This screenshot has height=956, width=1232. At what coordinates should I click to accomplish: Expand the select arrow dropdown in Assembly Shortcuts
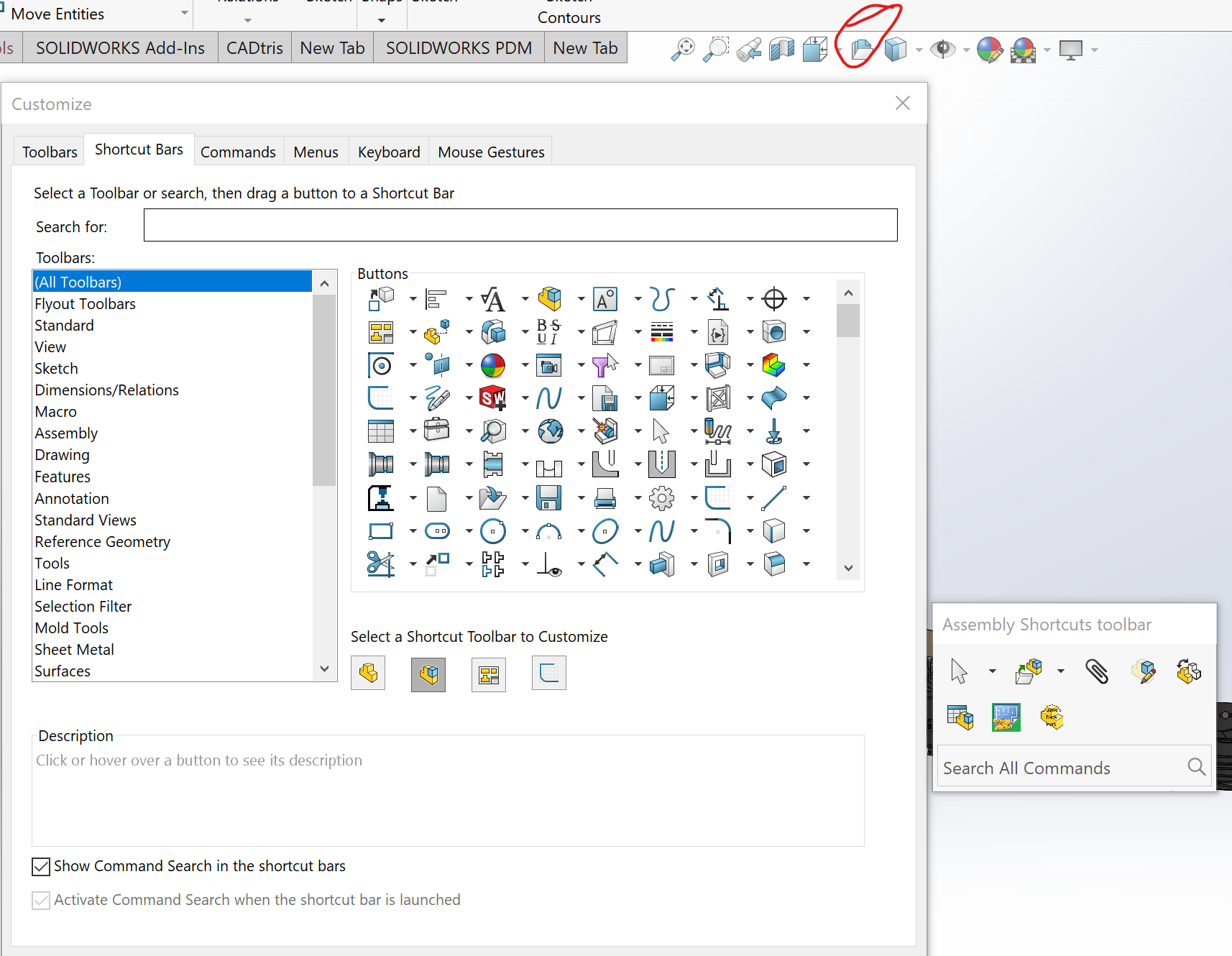tap(993, 671)
